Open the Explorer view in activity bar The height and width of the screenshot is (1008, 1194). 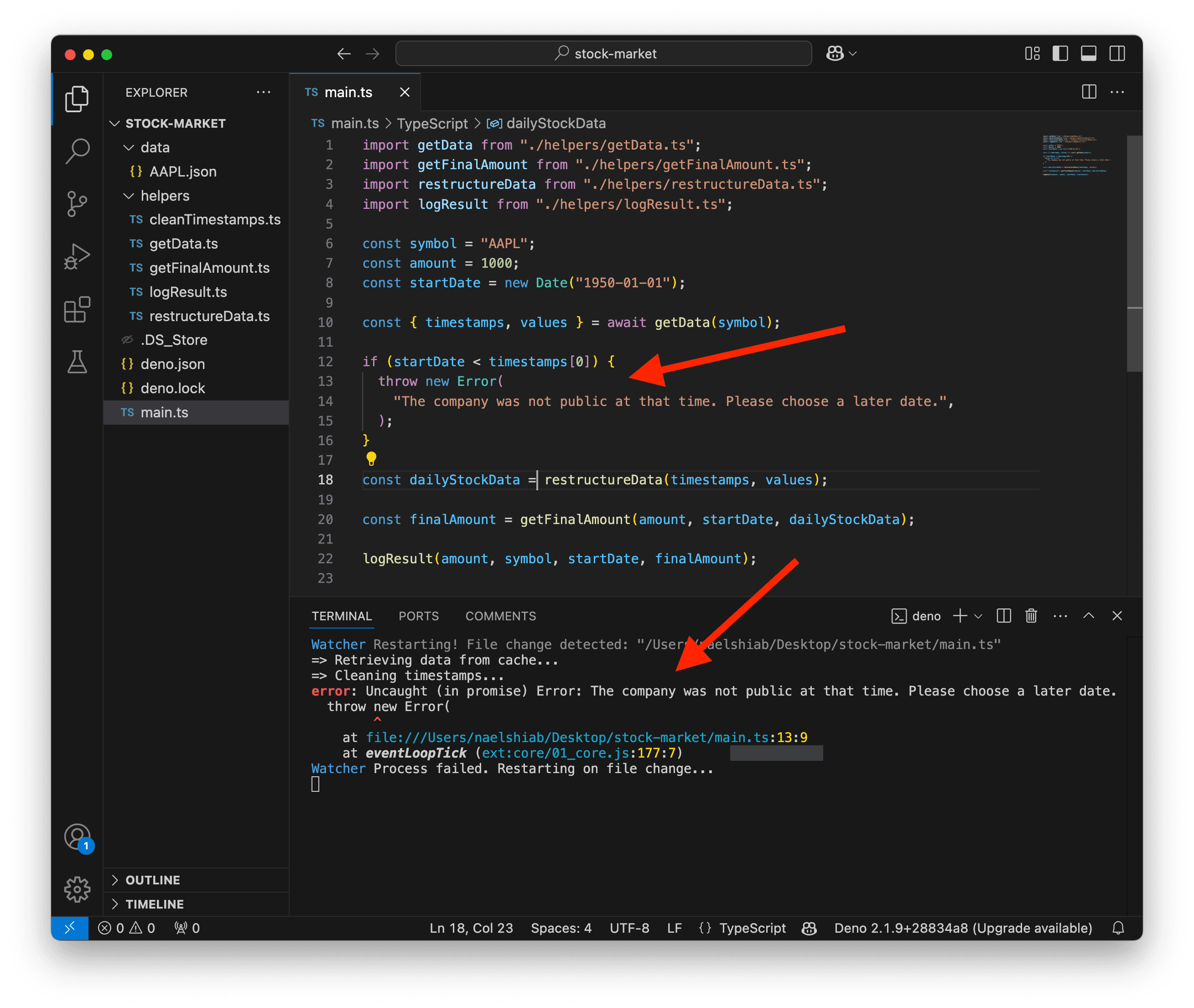click(77, 99)
